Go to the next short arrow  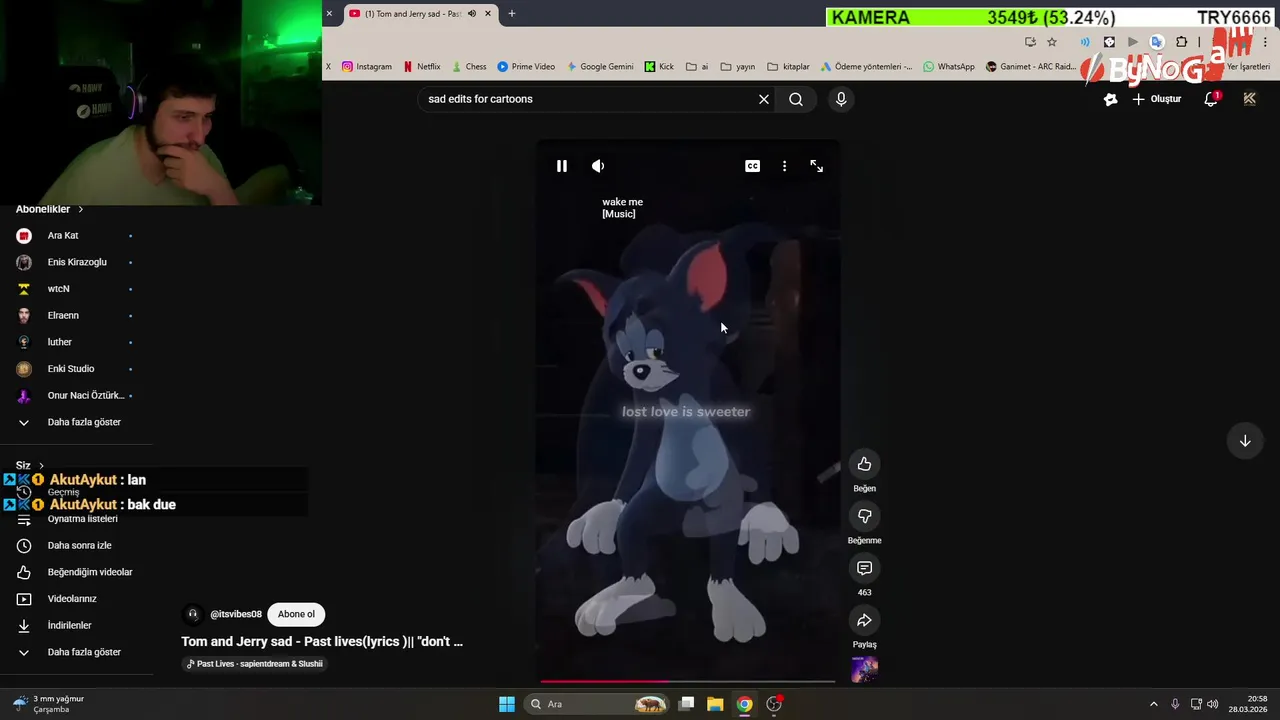[x=1245, y=441]
